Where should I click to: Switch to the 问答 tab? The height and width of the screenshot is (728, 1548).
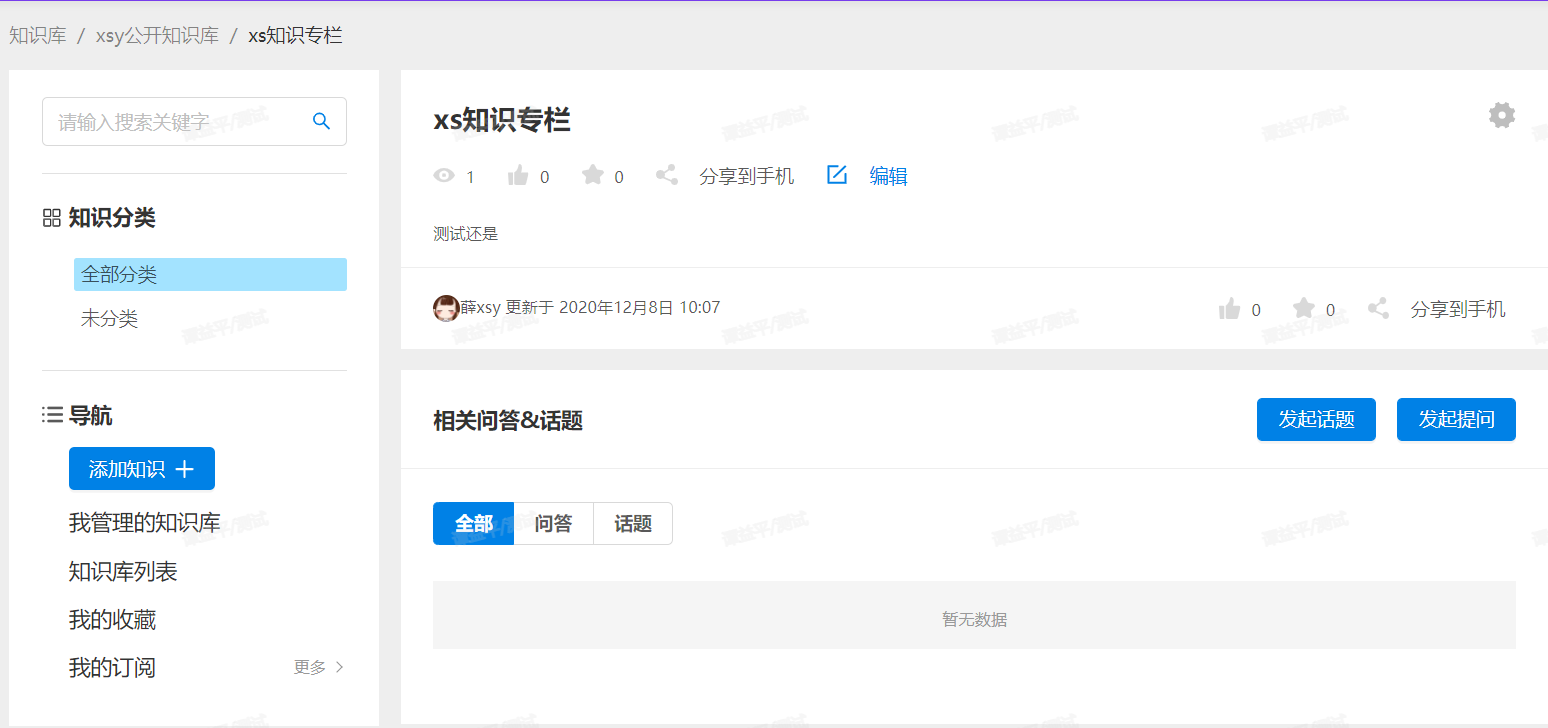pyautogui.click(x=553, y=523)
